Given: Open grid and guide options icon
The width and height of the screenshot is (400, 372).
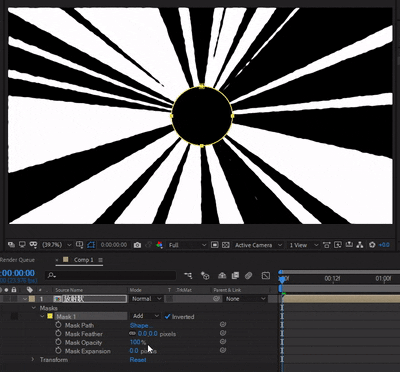Looking at the screenshot, I should [79, 245].
